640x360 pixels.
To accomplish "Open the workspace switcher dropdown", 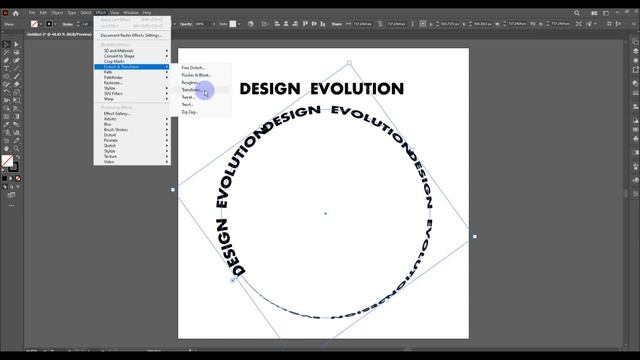I will point(606,13).
